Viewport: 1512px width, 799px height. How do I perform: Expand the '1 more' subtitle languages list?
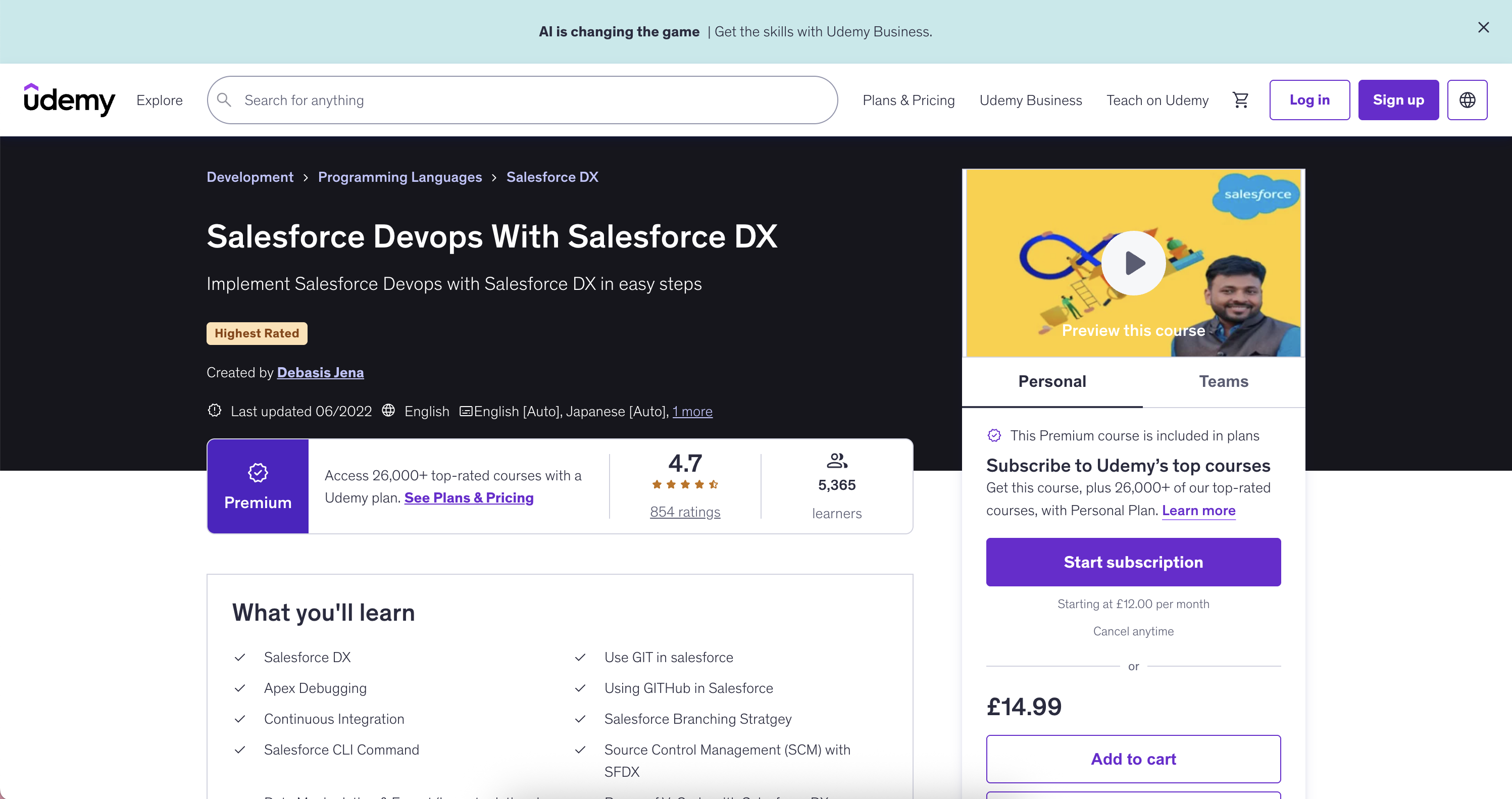pyautogui.click(x=692, y=412)
